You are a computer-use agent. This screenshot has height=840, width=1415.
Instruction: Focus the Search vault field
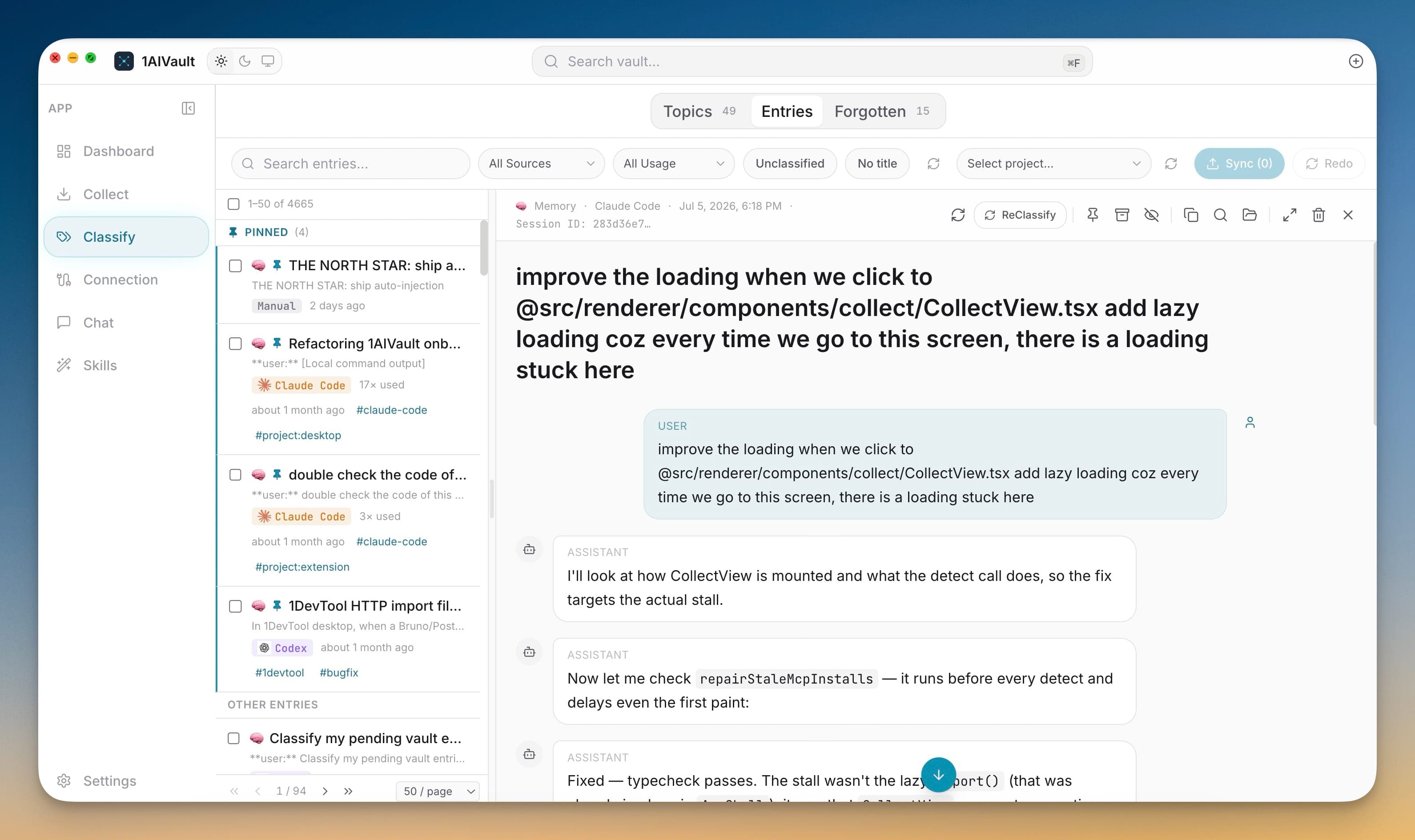point(812,62)
